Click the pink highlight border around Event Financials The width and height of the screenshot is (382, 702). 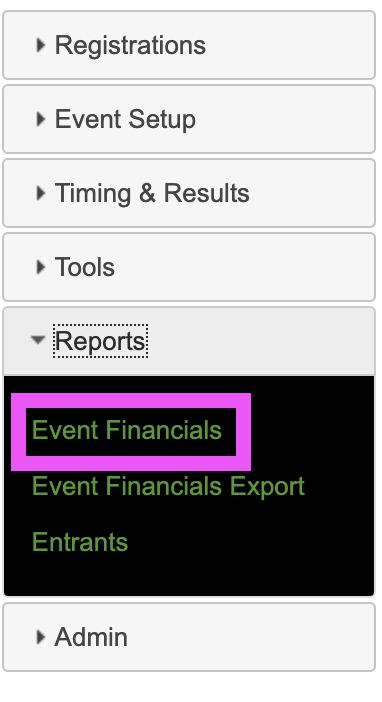tap(131, 400)
